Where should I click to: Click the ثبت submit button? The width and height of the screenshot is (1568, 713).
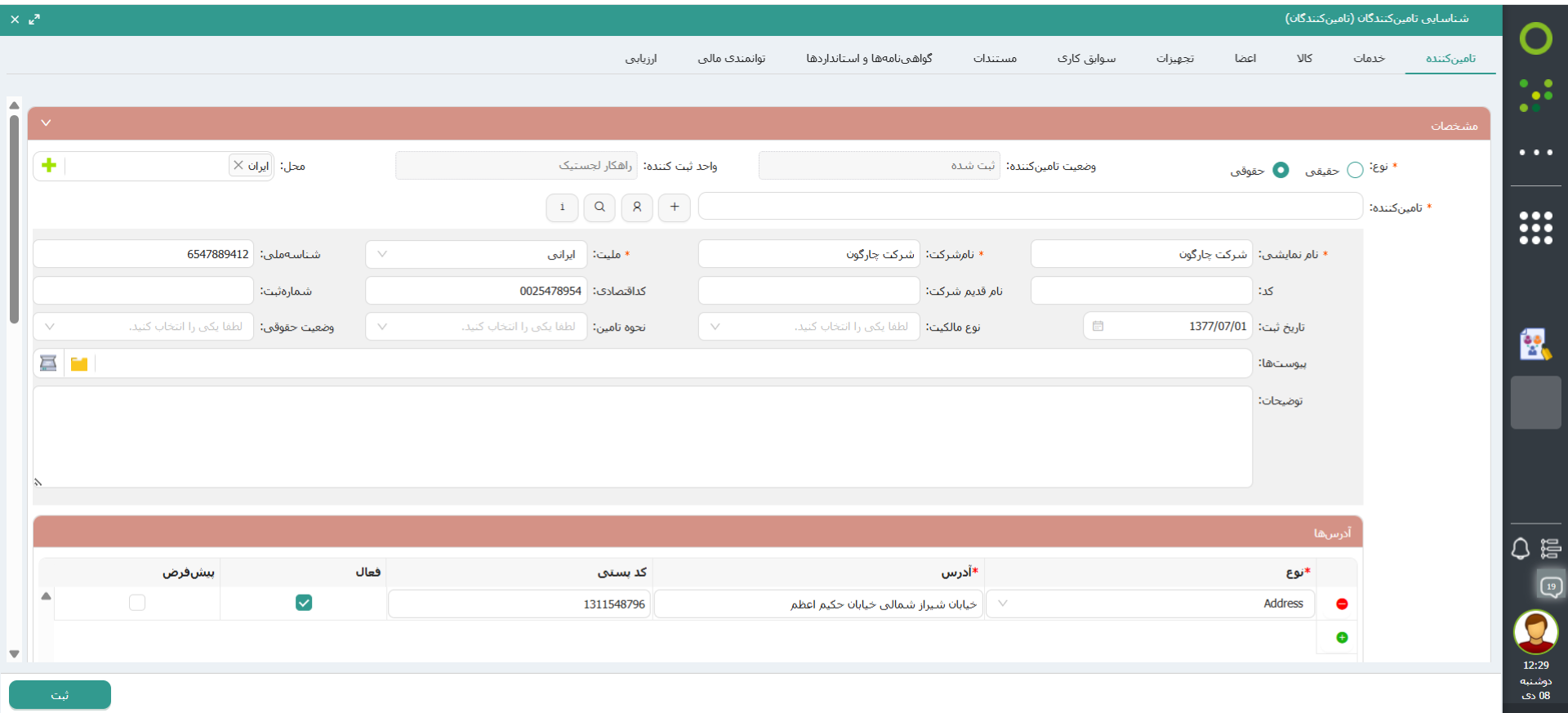click(x=60, y=695)
